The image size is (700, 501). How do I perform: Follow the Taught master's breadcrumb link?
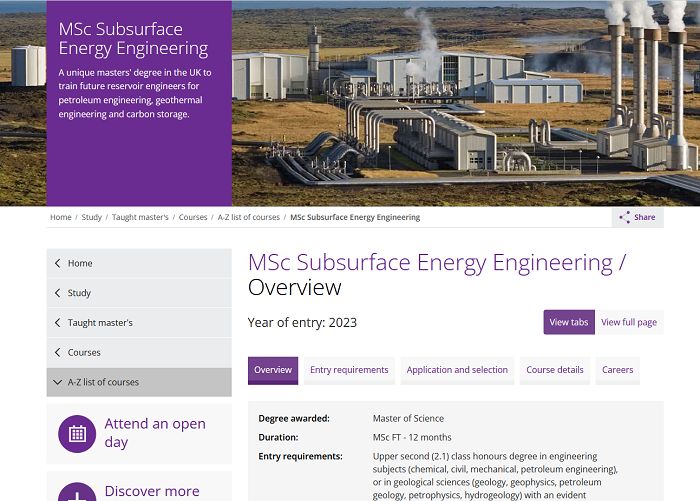point(140,217)
